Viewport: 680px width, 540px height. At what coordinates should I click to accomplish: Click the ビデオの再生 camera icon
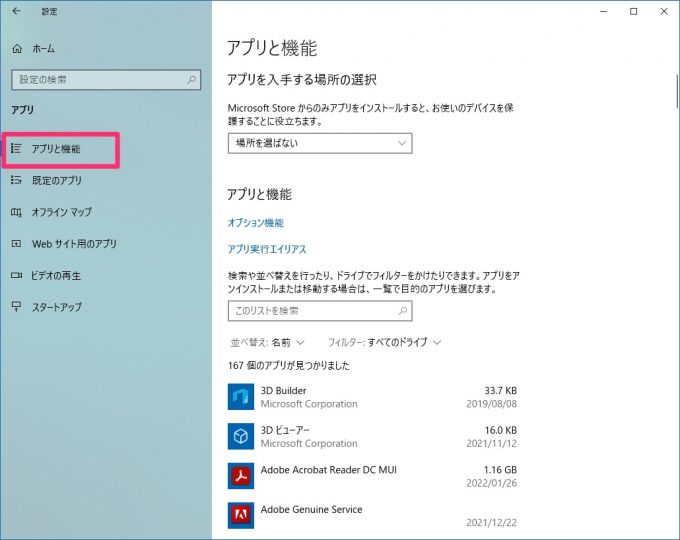coord(16,275)
